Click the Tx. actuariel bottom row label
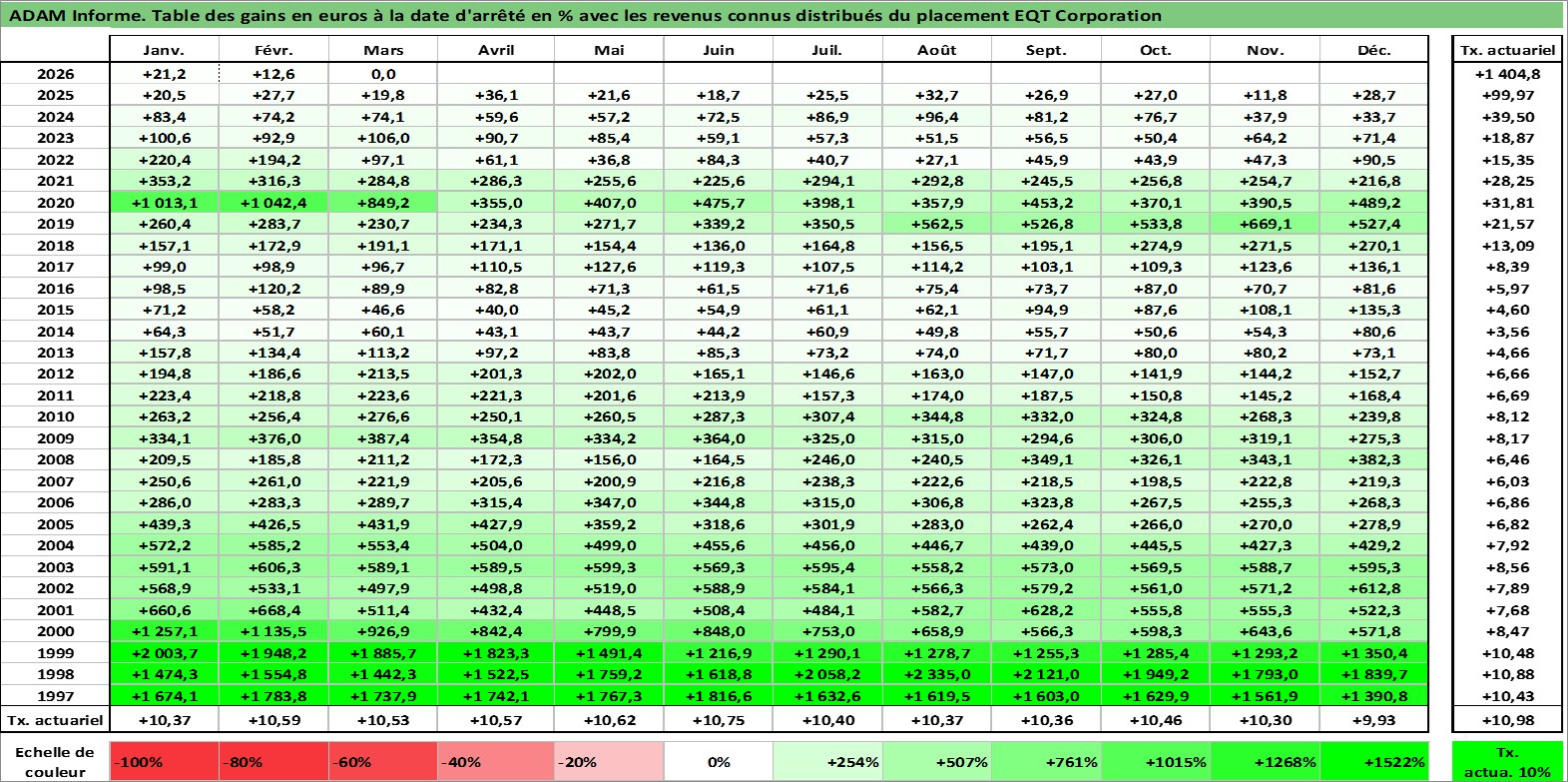 click(55, 720)
